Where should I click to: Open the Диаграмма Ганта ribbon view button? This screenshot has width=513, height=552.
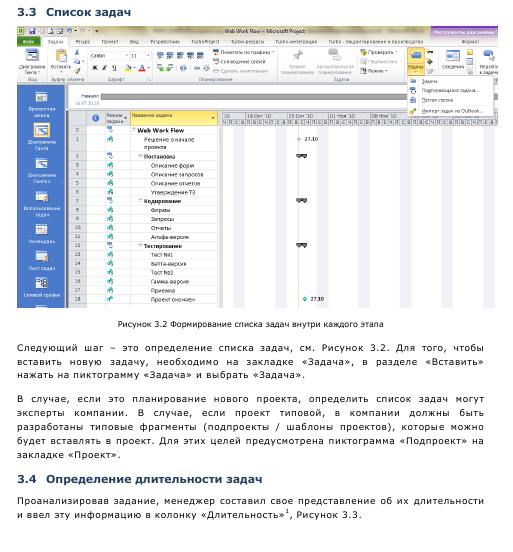32,61
